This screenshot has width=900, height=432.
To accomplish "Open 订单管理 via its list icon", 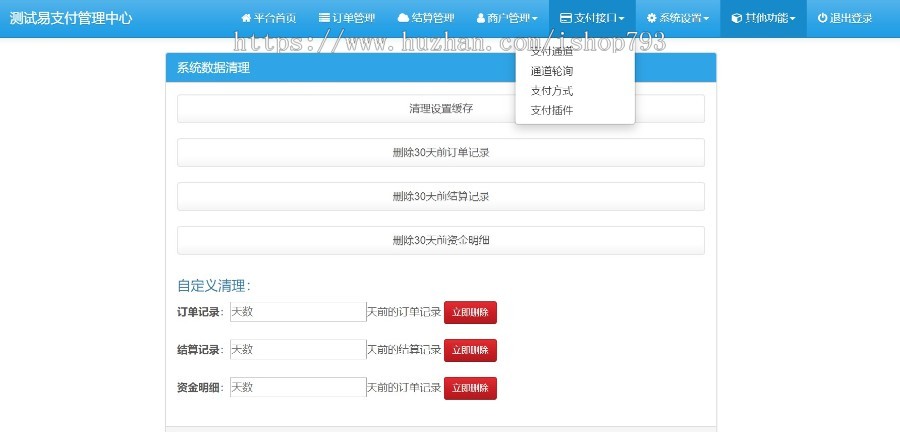I will coord(324,18).
